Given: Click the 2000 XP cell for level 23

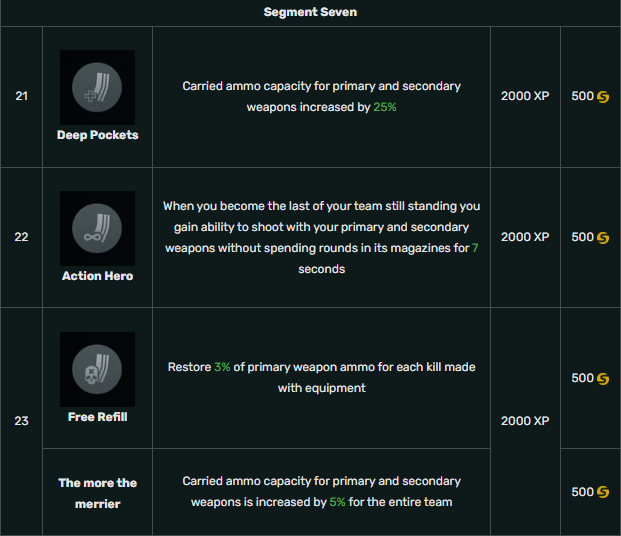Looking at the screenshot, I should pos(525,421).
